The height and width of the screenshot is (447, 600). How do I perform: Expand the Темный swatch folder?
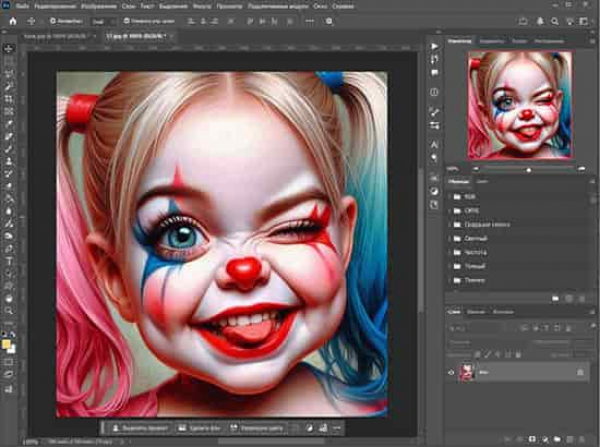[449, 266]
